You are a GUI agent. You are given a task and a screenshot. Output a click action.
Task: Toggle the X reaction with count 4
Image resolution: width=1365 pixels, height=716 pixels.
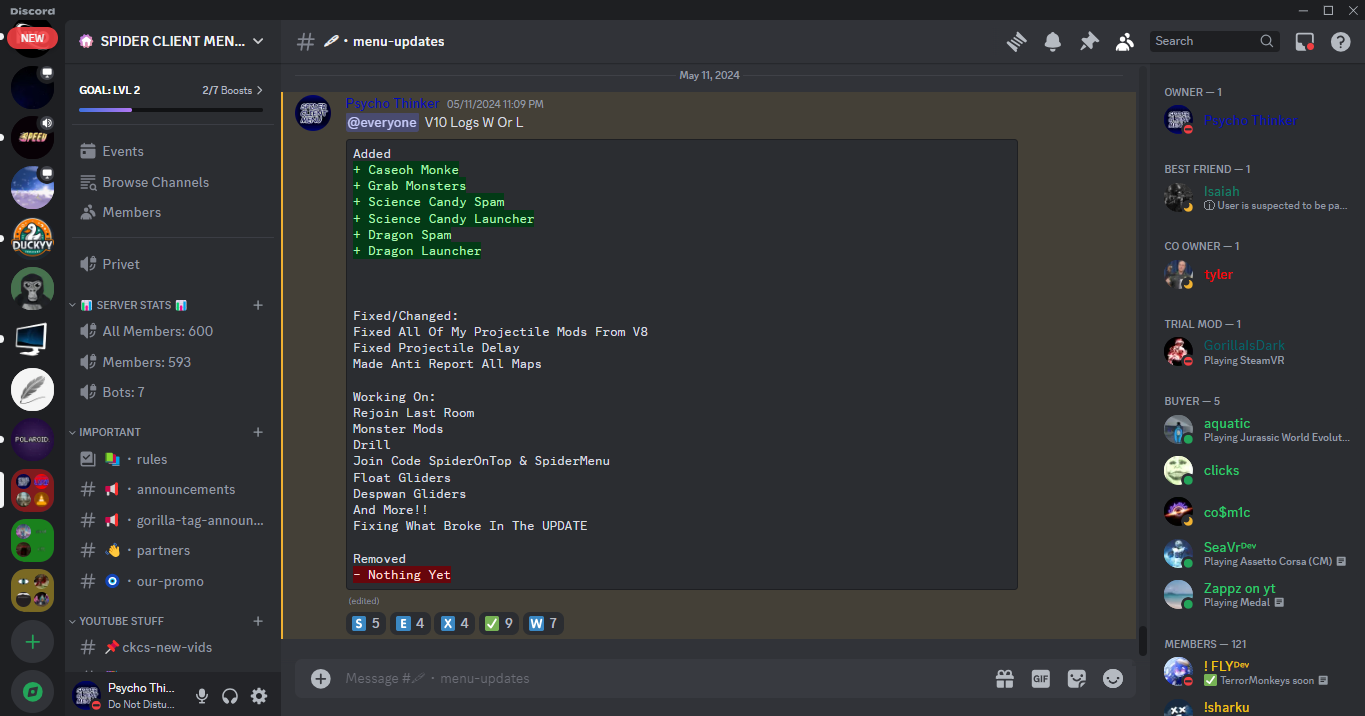(x=455, y=623)
